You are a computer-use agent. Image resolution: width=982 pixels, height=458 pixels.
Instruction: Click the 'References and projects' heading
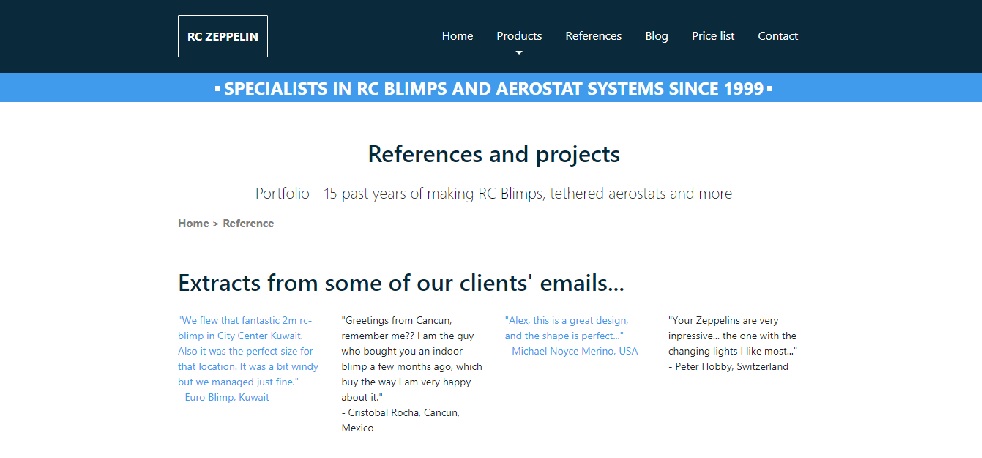pos(493,154)
